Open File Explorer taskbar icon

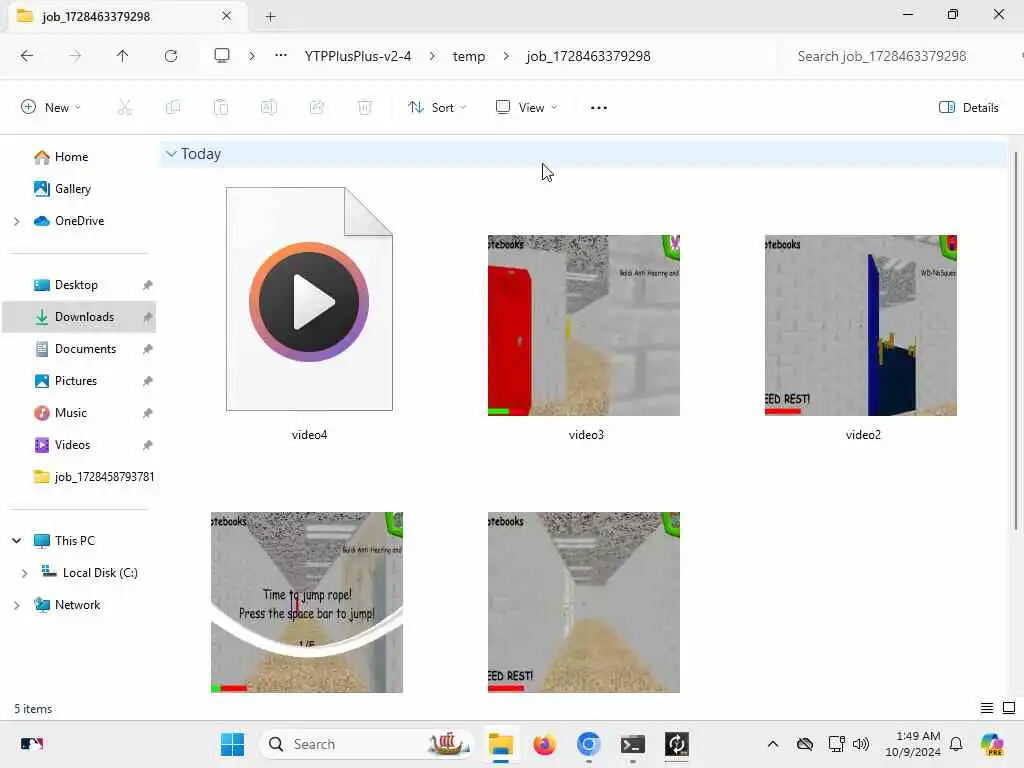click(501, 744)
